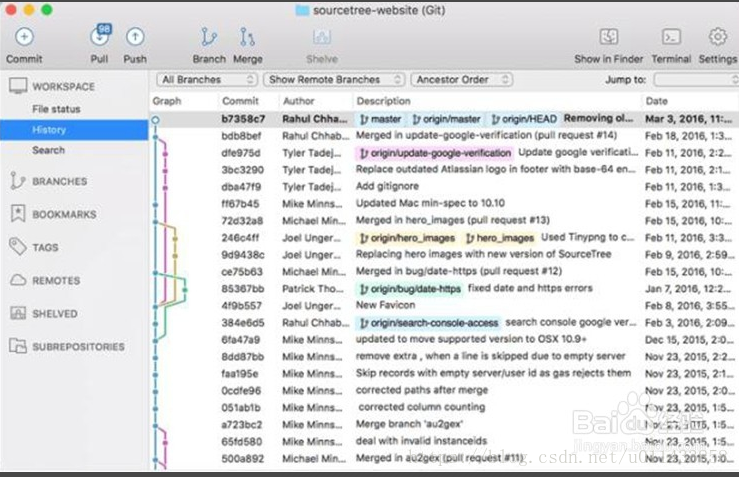Select the "New Favicon" commit

tap(385, 305)
